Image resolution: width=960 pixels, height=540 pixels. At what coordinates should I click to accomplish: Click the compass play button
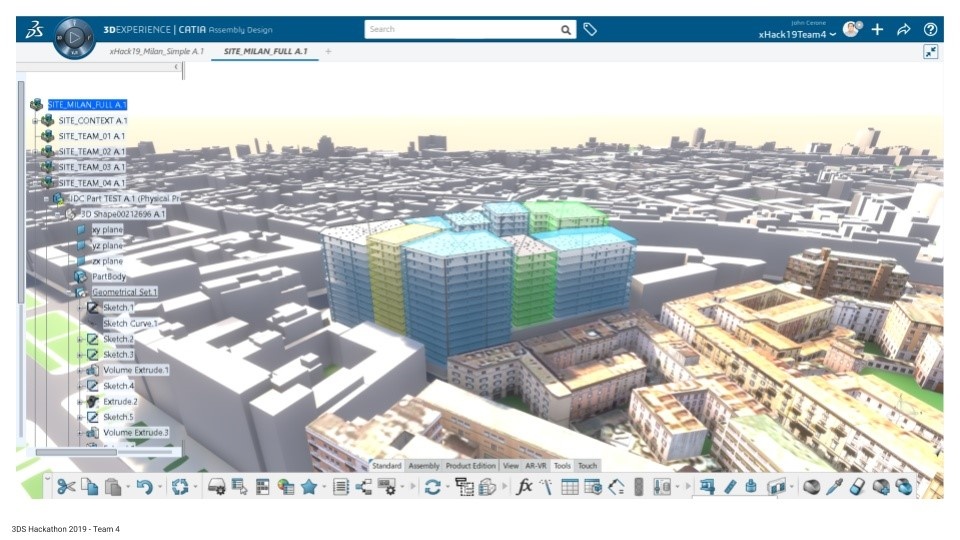coord(74,38)
